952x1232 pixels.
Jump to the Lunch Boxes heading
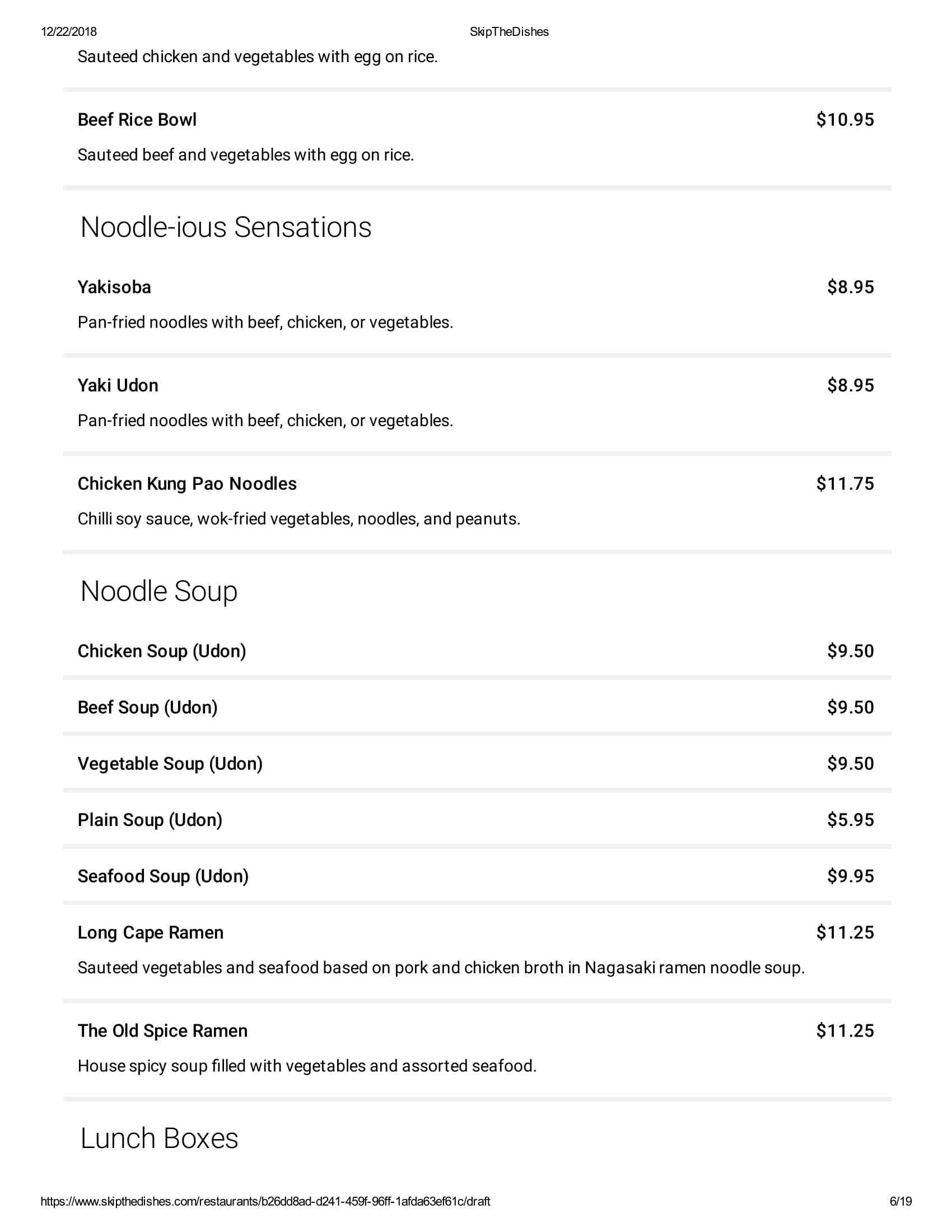[159, 1138]
